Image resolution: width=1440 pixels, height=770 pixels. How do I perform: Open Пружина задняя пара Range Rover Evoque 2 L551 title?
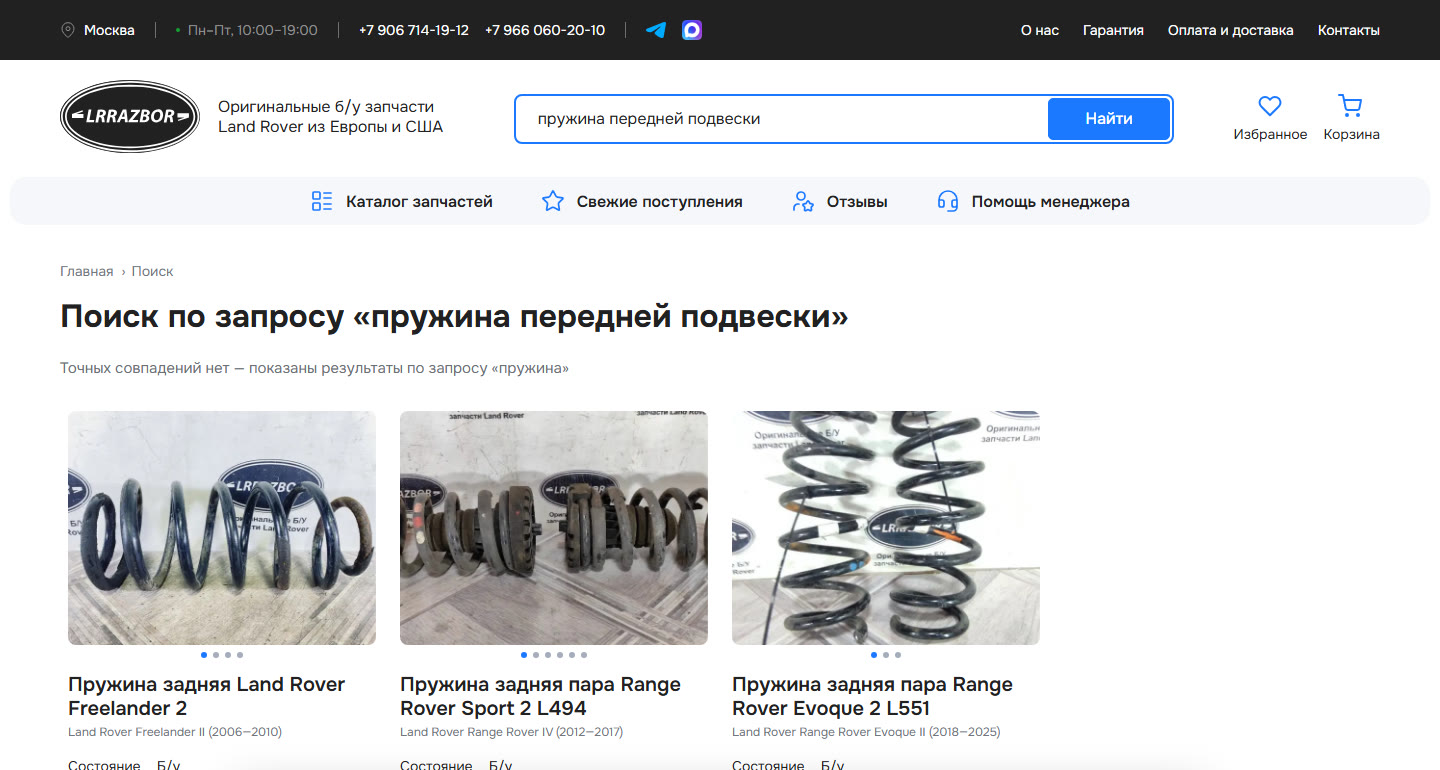point(873,696)
